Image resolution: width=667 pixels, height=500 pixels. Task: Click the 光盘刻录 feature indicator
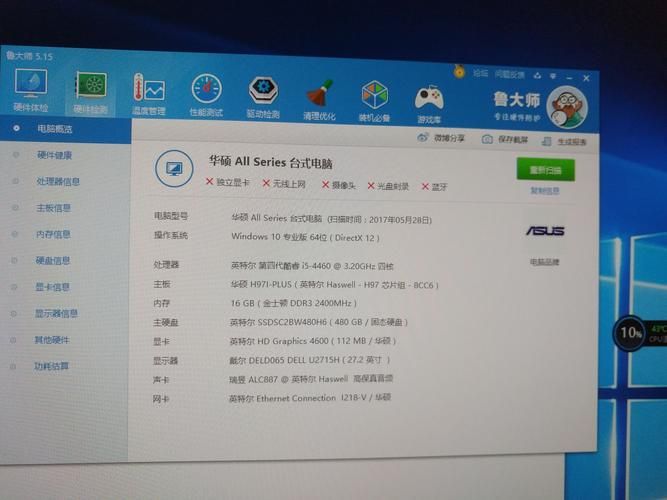[388, 186]
